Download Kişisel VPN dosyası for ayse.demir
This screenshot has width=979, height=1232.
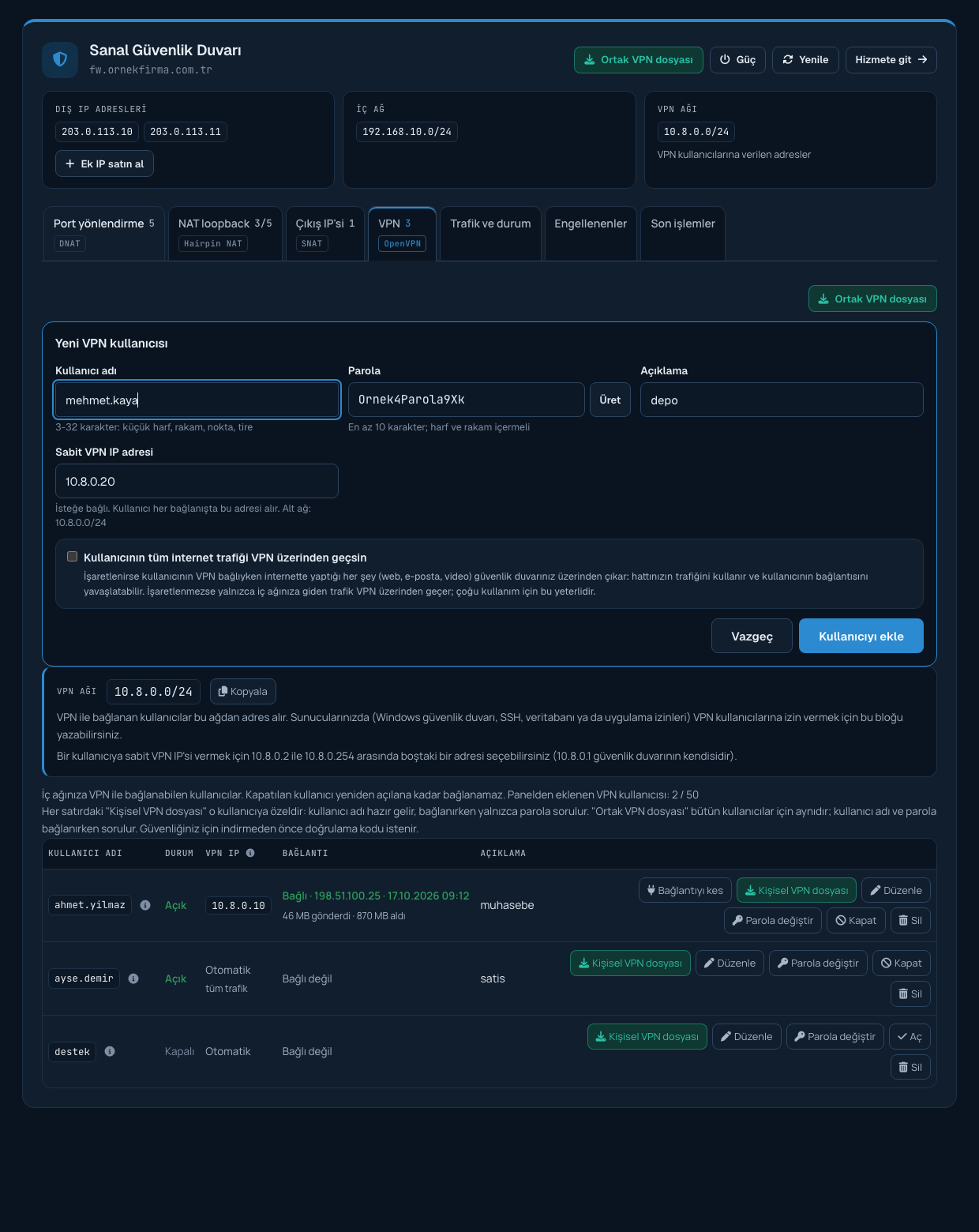[x=630, y=963]
